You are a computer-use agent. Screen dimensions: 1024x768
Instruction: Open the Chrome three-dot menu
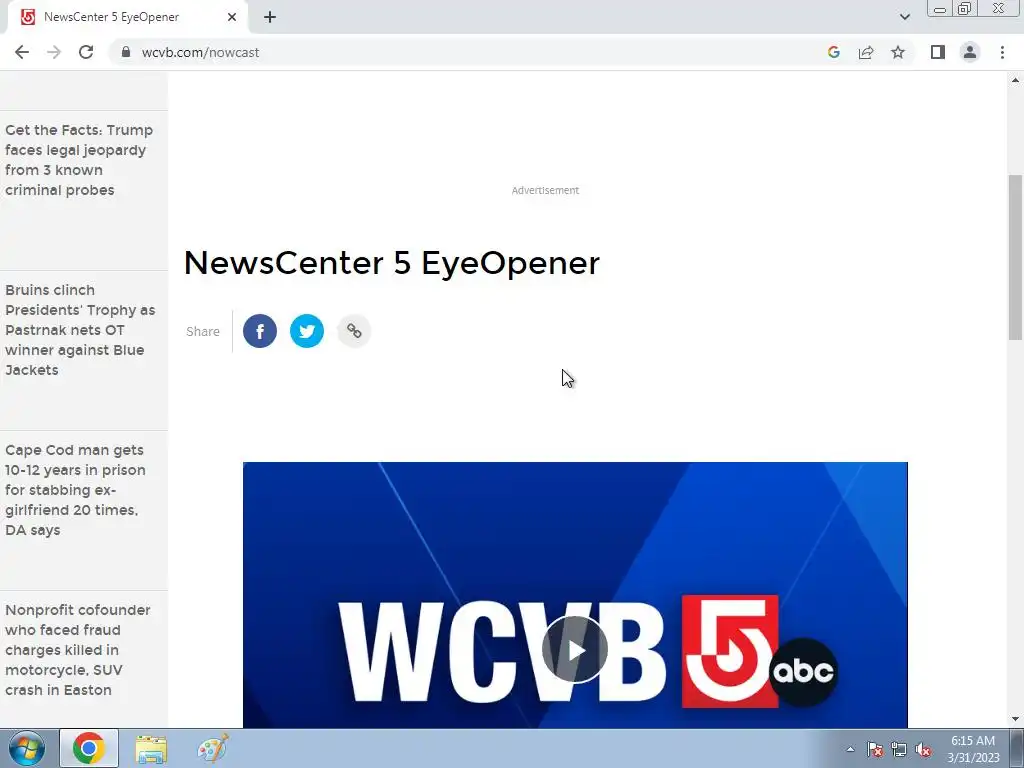click(x=1002, y=52)
